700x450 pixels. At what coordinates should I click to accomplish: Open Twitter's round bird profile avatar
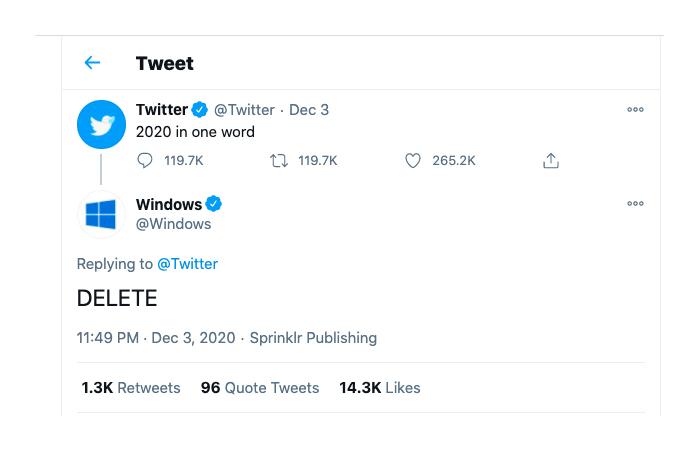click(x=101, y=125)
